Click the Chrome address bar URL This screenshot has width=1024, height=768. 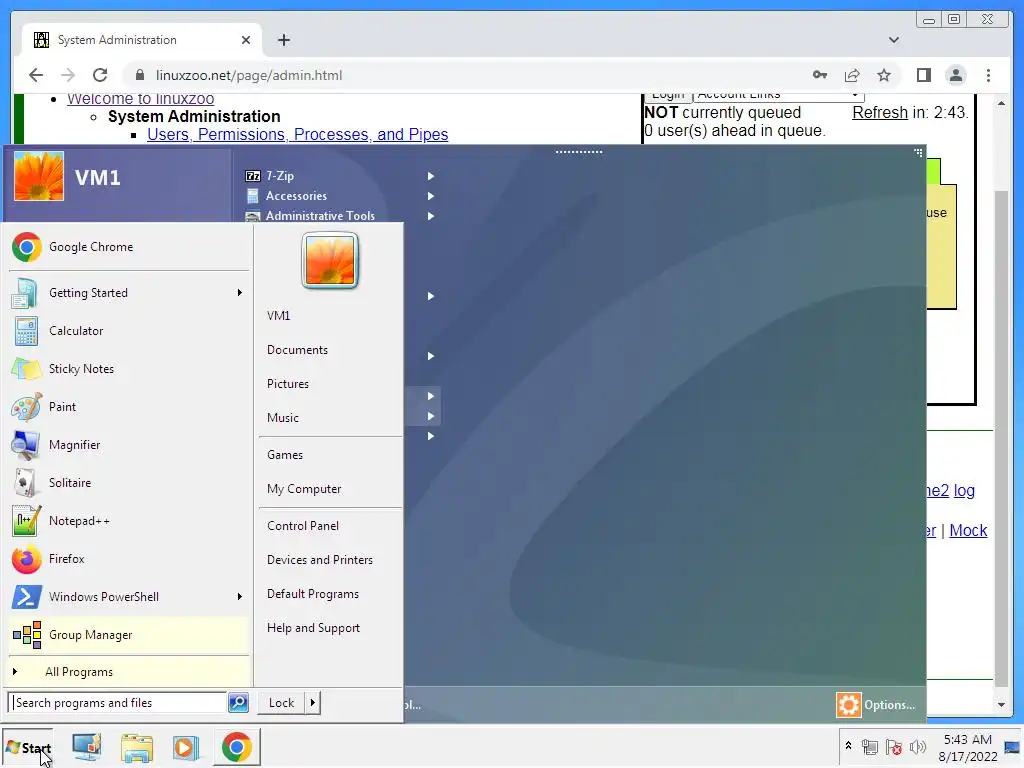pyautogui.click(x=249, y=75)
